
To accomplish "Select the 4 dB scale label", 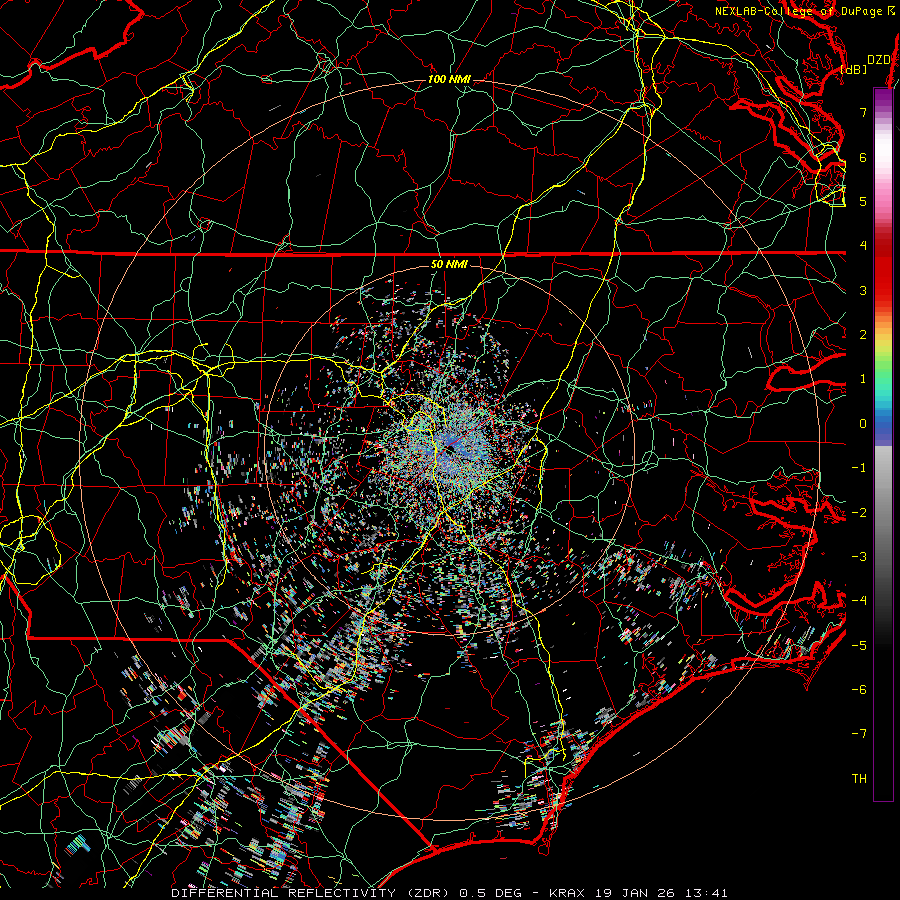I will (863, 245).
